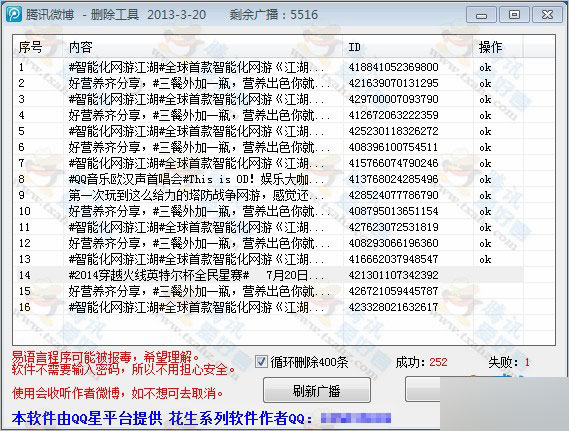Click red notice 使用会收听作者微博
This screenshot has height=431, width=569.
(x=117, y=393)
